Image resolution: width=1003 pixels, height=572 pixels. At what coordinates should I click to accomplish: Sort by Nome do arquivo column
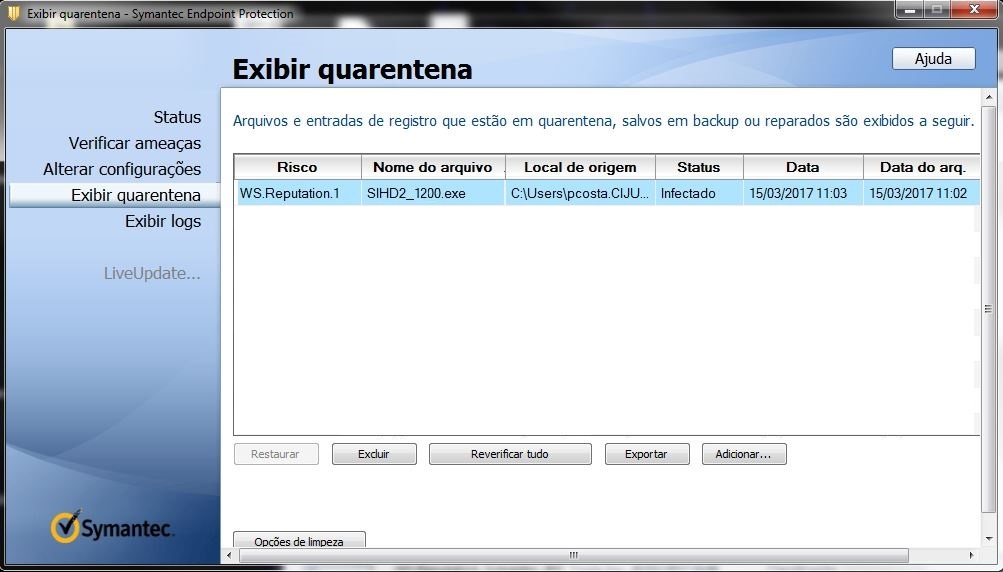pos(433,167)
